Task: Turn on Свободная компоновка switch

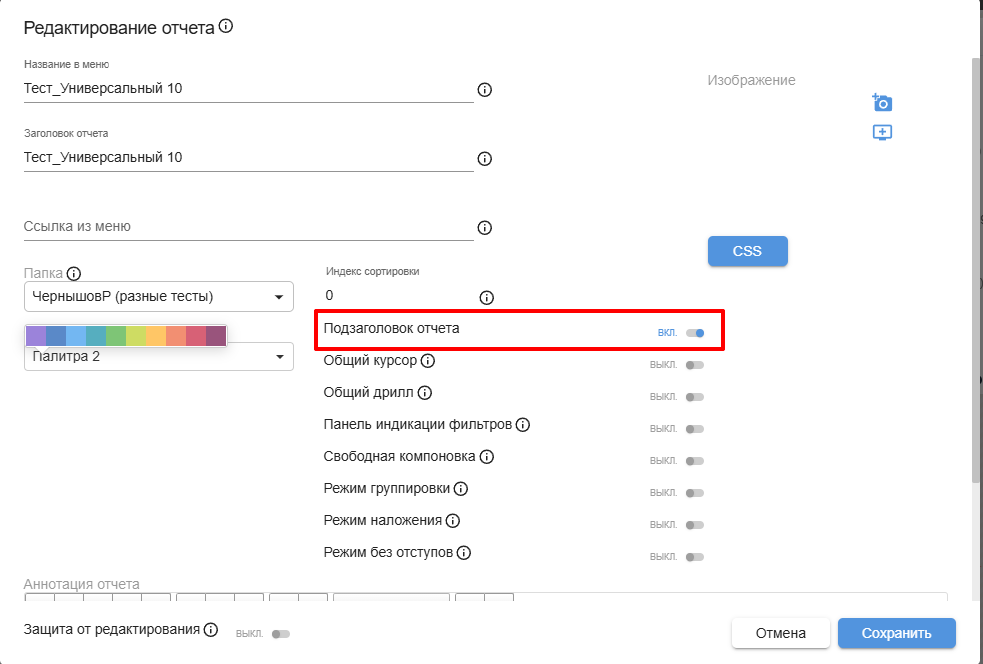Action: (x=695, y=461)
